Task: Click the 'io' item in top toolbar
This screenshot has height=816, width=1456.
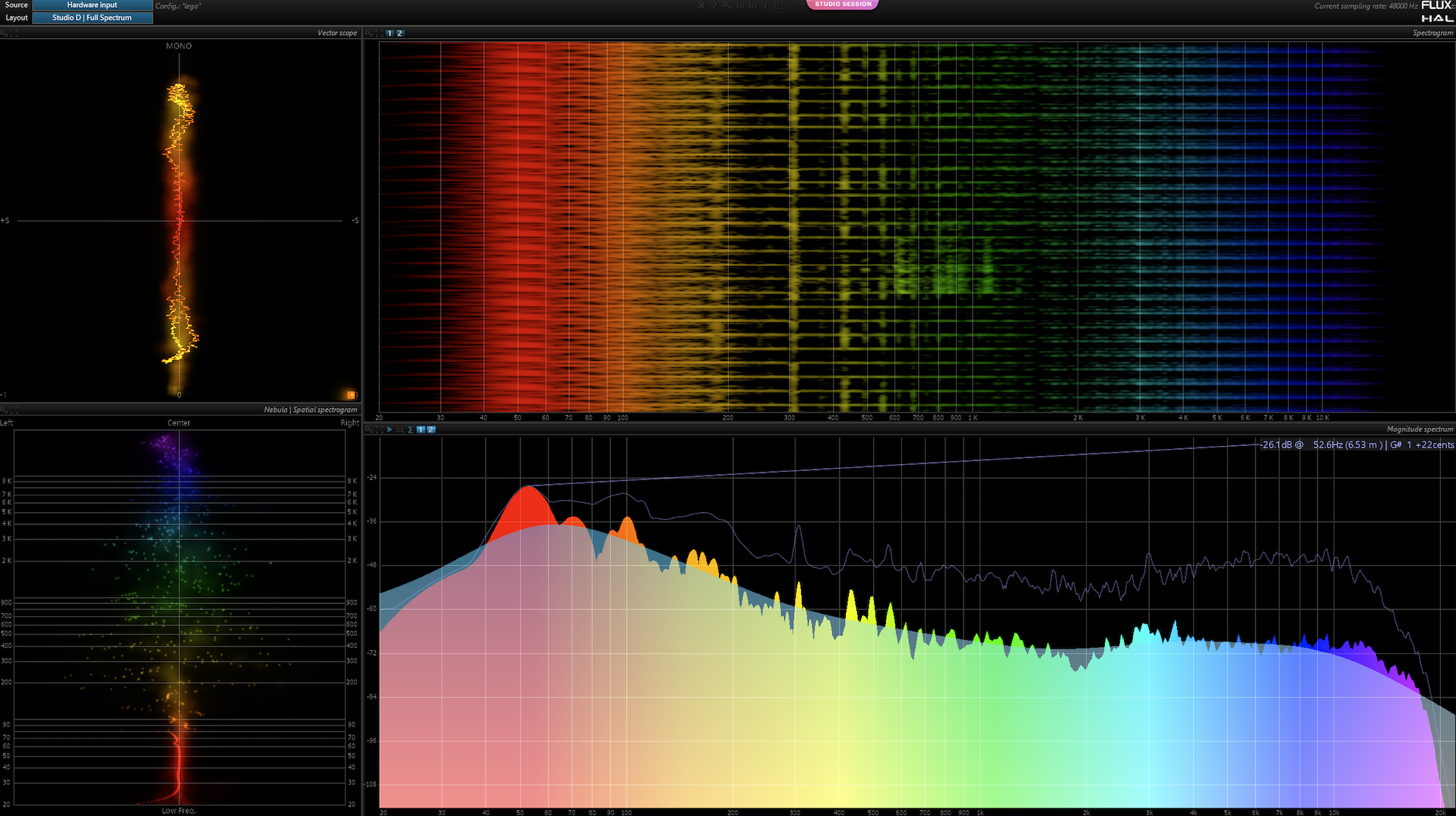Action: [752, 6]
